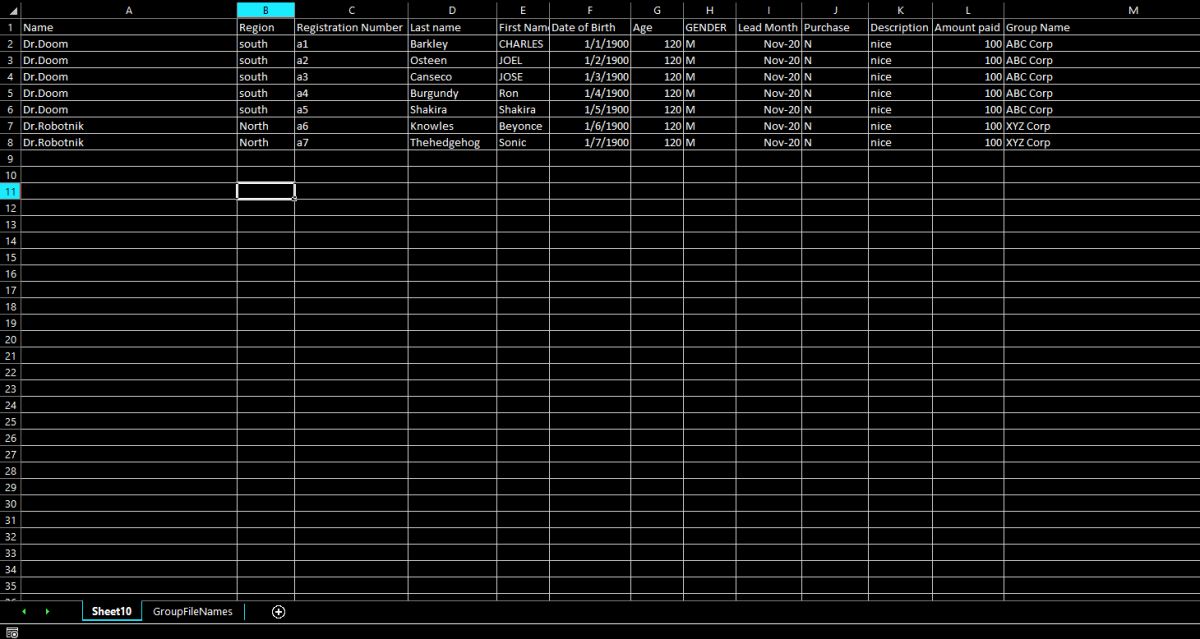Select registration number cell a1

351,44
